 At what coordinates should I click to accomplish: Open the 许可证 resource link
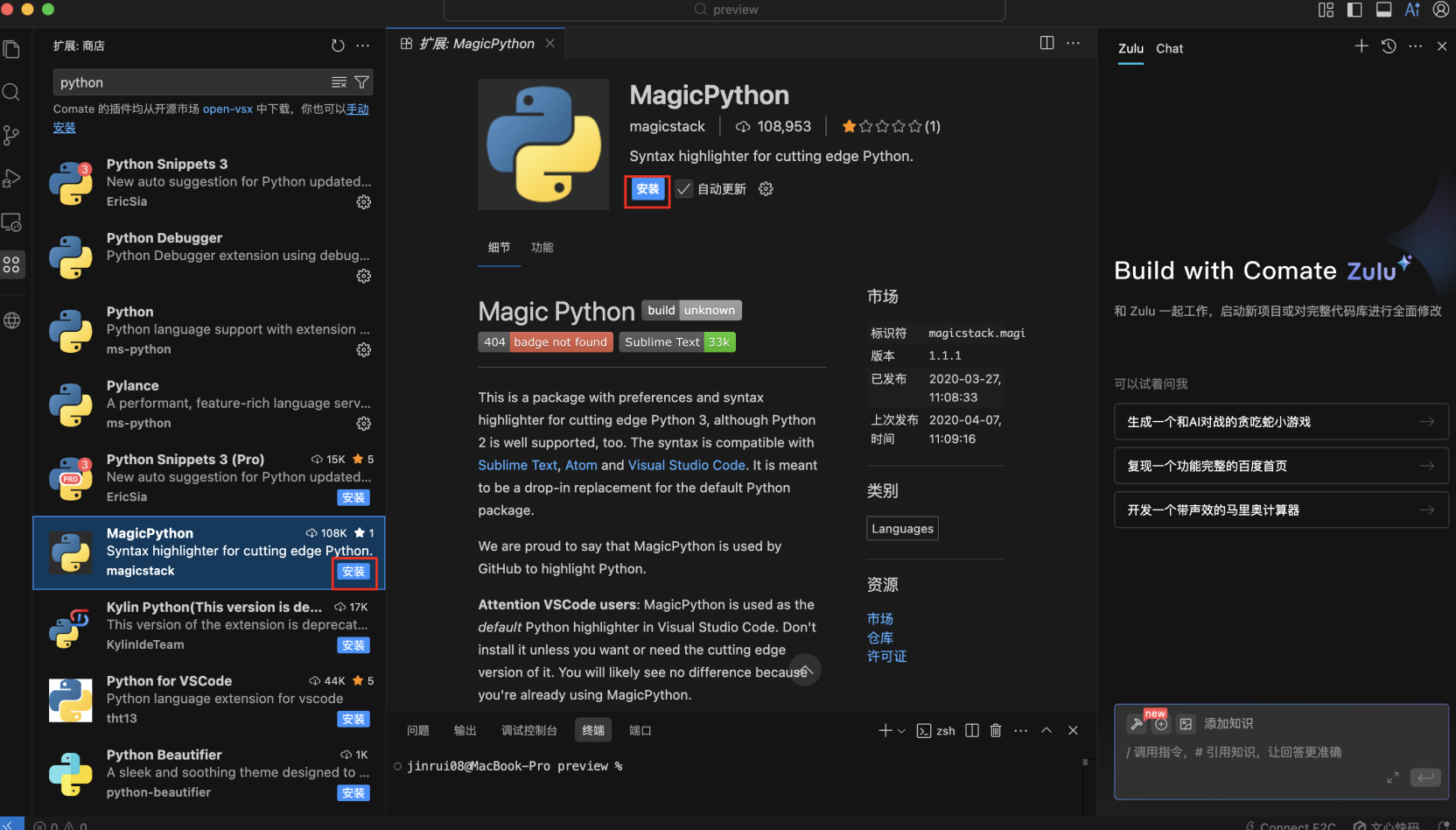tap(886, 657)
